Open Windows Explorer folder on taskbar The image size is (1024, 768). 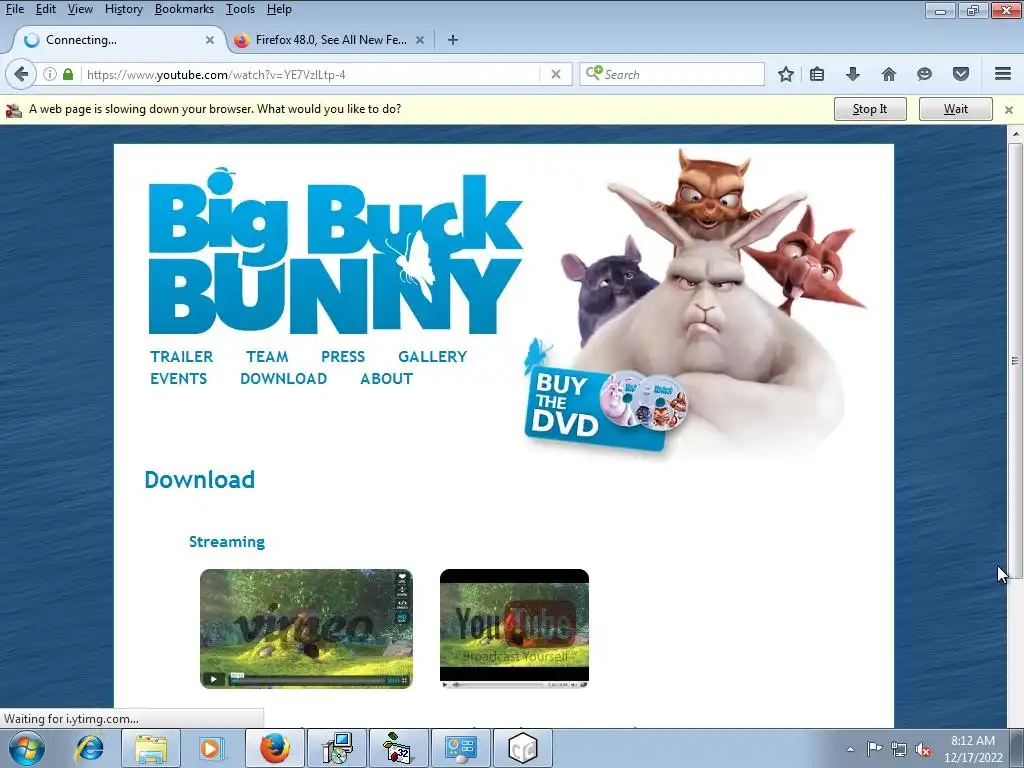pyautogui.click(x=151, y=748)
